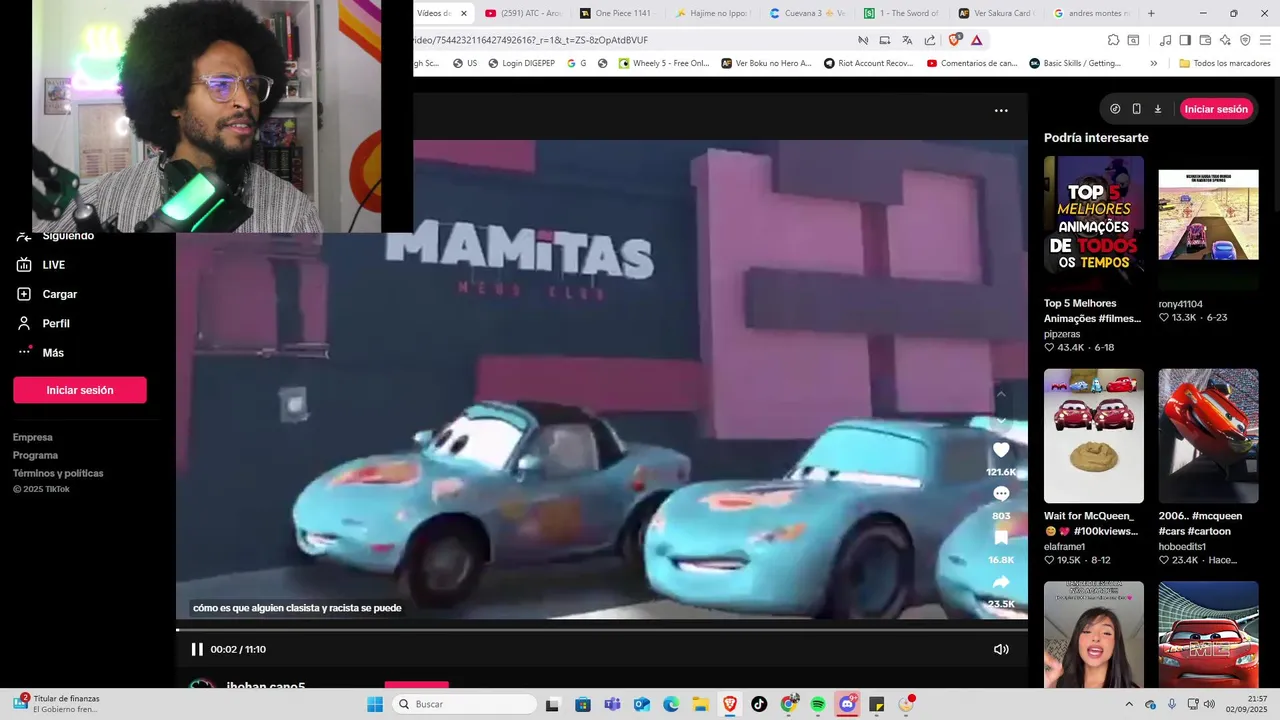The width and height of the screenshot is (1280, 720).
Task: Pause the TikTok video
Action: (197, 649)
